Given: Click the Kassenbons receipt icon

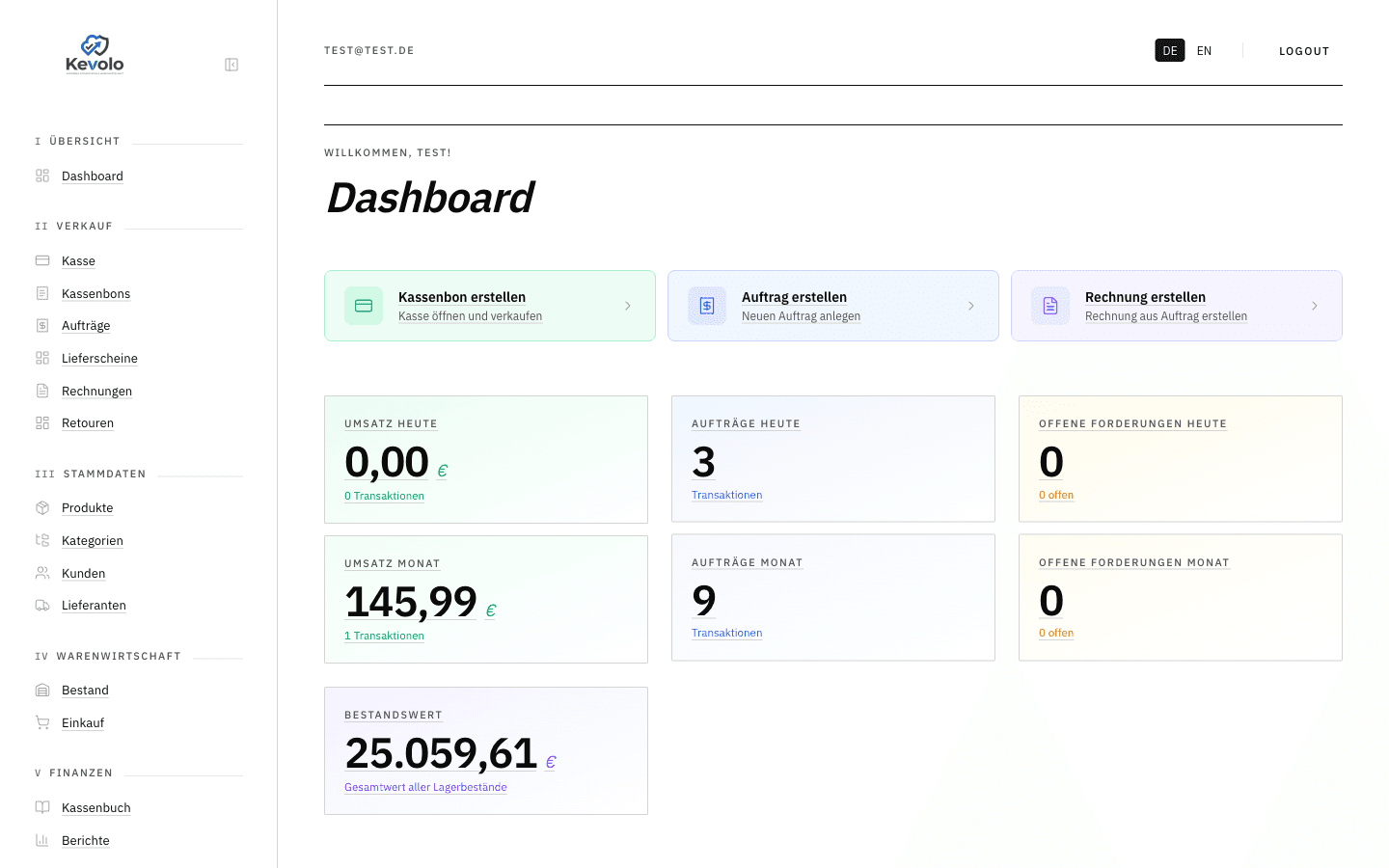Looking at the screenshot, I should coord(42,293).
